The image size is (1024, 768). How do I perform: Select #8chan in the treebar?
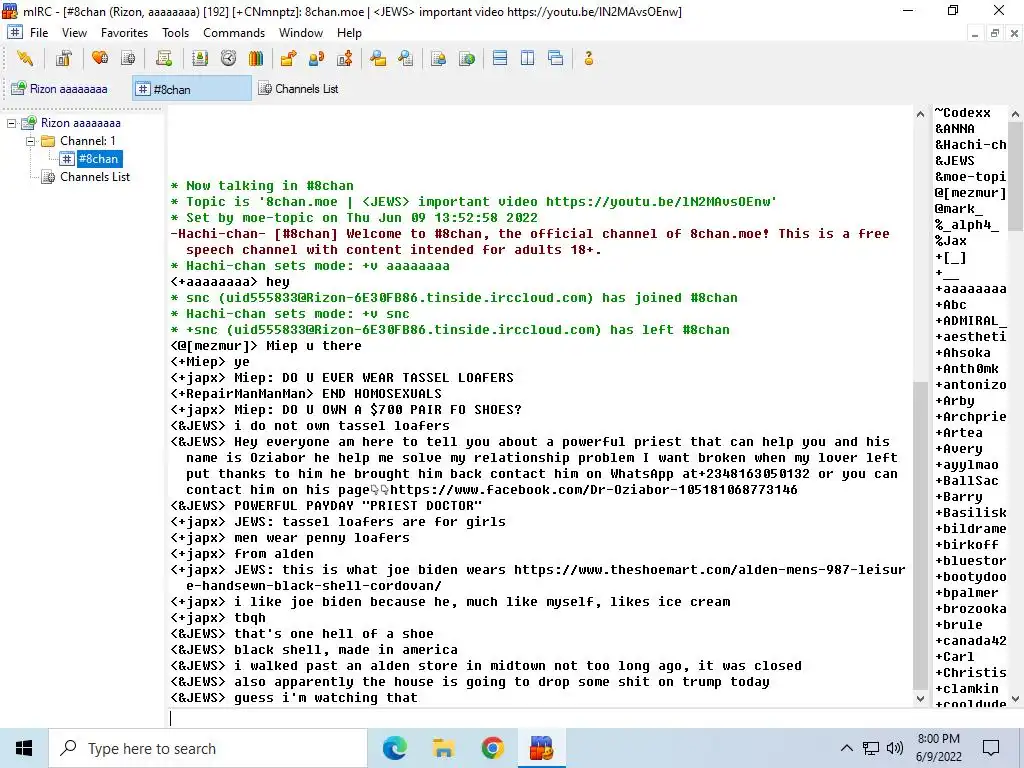(98, 159)
